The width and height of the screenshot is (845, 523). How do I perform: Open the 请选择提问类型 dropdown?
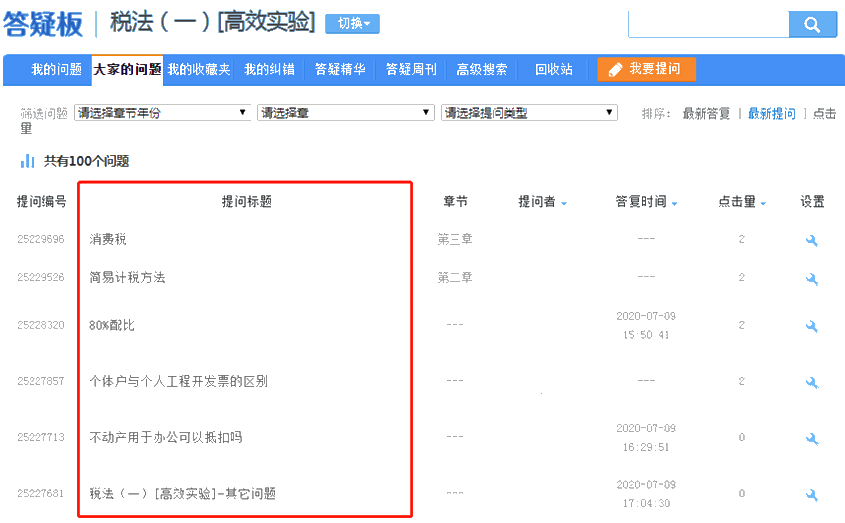pyautogui.click(x=529, y=113)
